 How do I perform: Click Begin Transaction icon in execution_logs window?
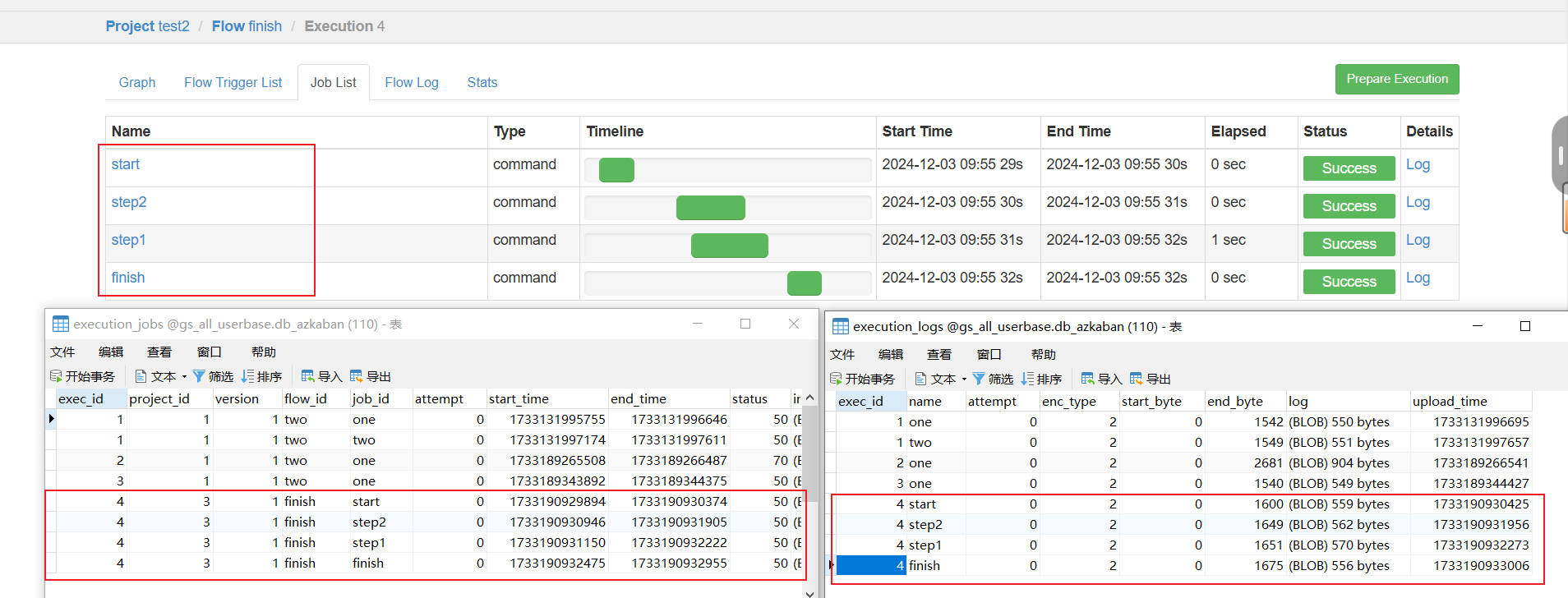pyautogui.click(x=836, y=379)
